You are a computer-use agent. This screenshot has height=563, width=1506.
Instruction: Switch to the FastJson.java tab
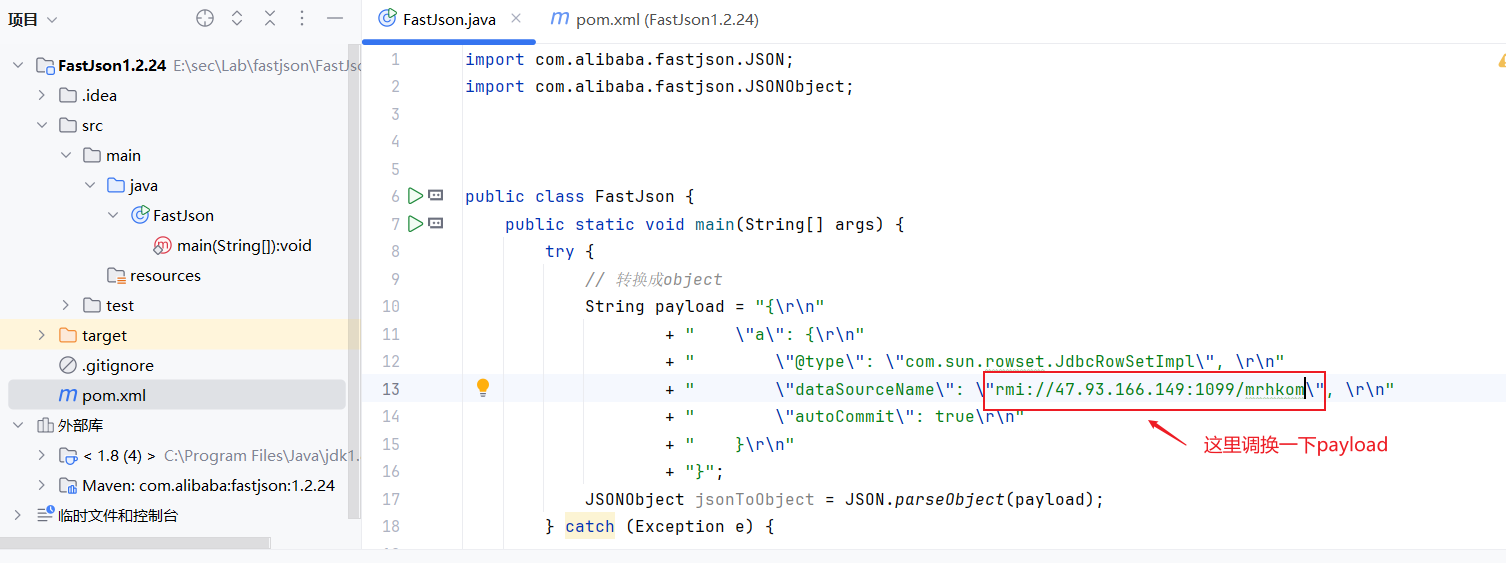pos(449,19)
